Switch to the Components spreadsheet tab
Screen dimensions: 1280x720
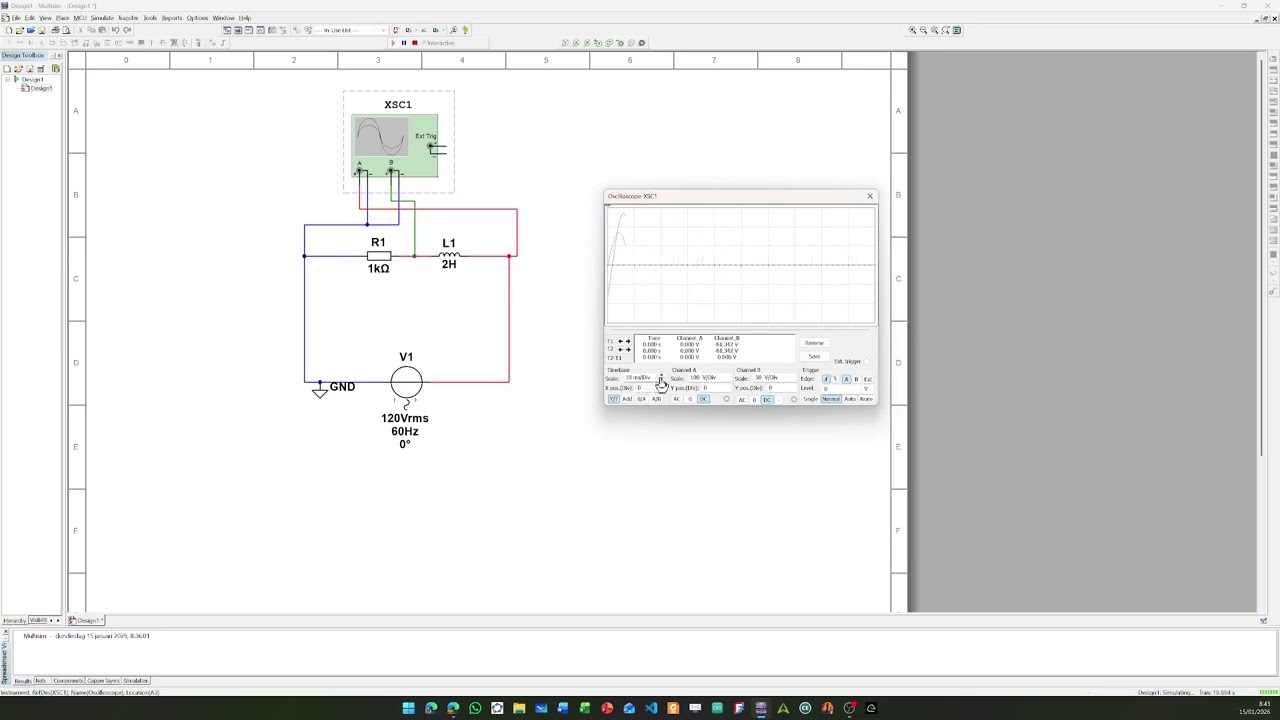(68, 681)
